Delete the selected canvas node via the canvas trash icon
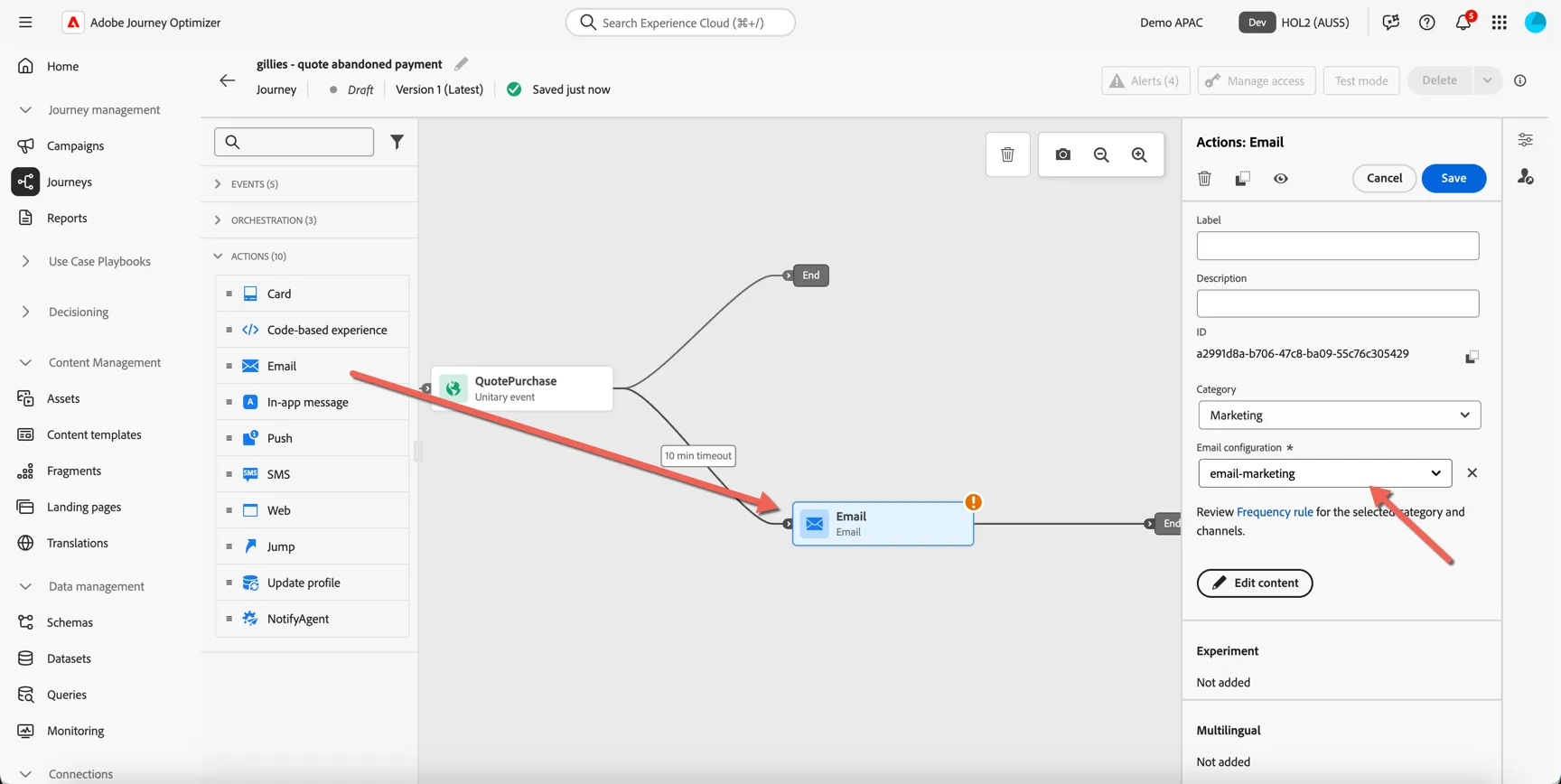Image resolution: width=1561 pixels, height=784 pixels. click(1007, 154)
